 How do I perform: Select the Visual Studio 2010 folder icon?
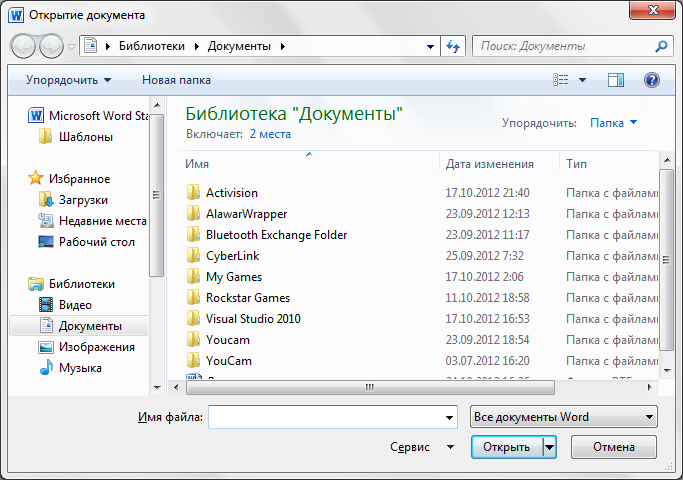tap(193, 318)
